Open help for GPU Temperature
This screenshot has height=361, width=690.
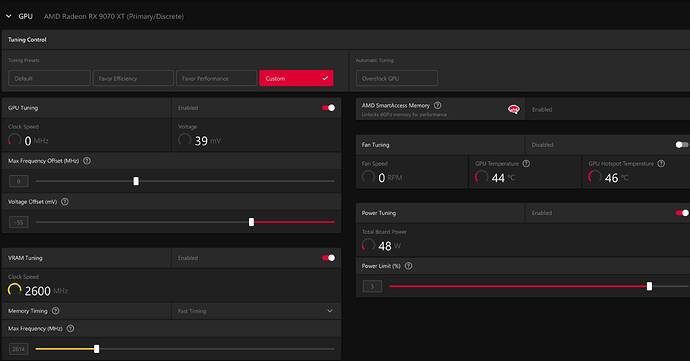click(x=526, y=163)
